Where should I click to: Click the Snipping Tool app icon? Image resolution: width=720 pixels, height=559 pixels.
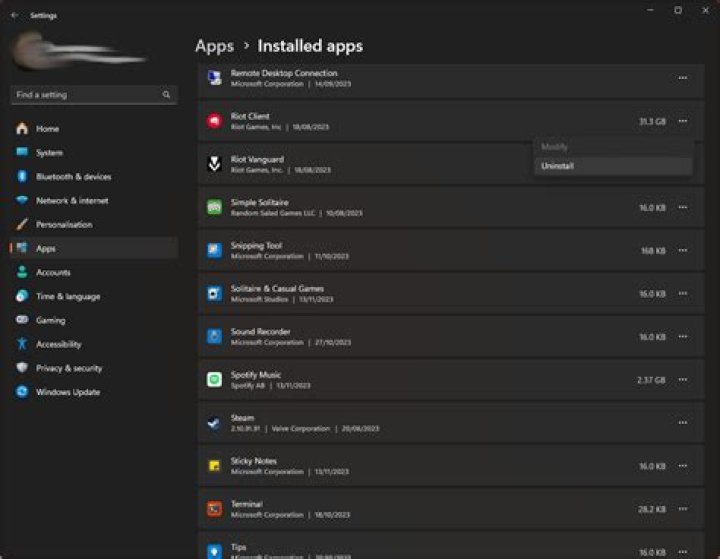click(x=214, y=250)
